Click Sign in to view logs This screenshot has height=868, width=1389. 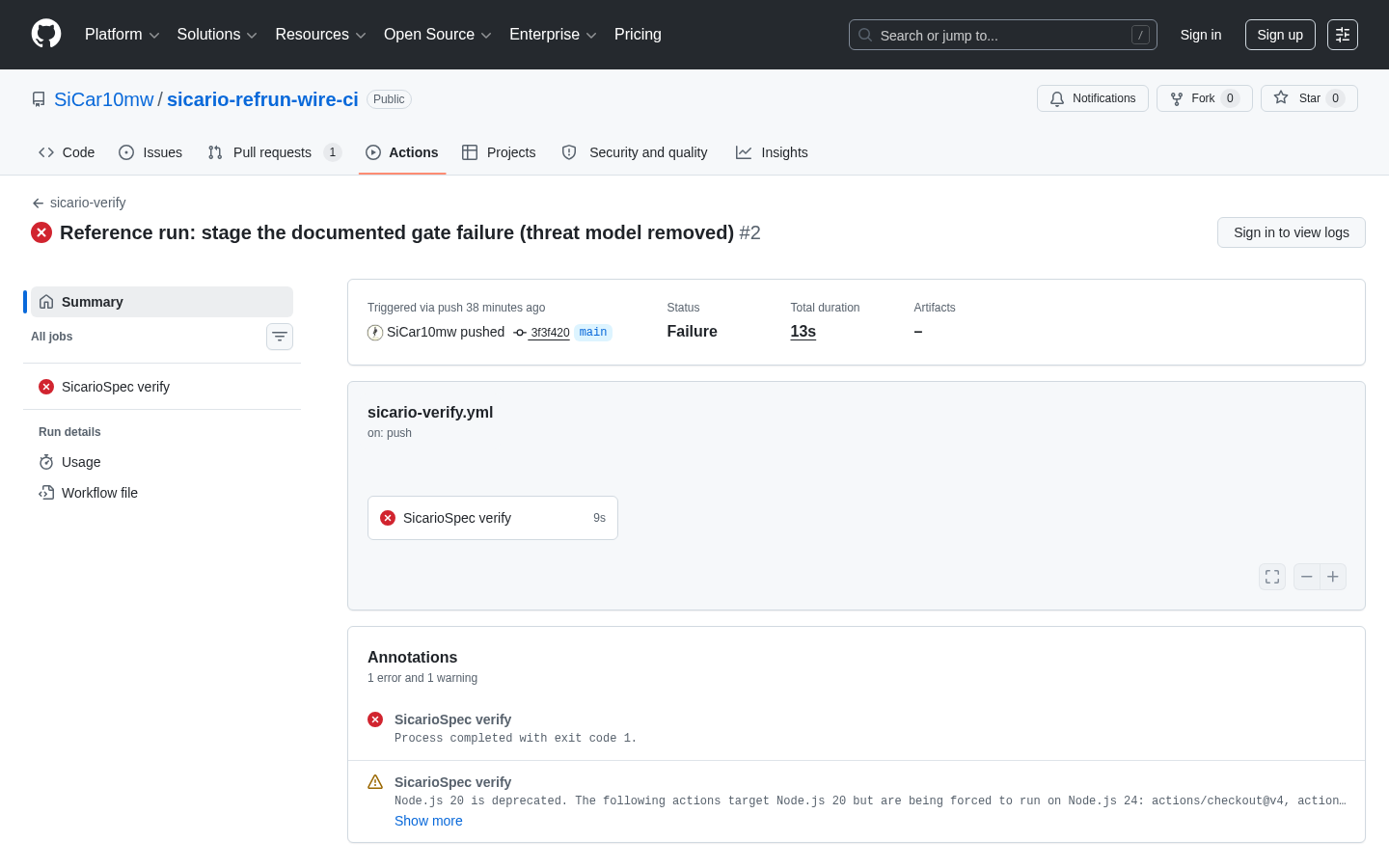[1291, 232]
